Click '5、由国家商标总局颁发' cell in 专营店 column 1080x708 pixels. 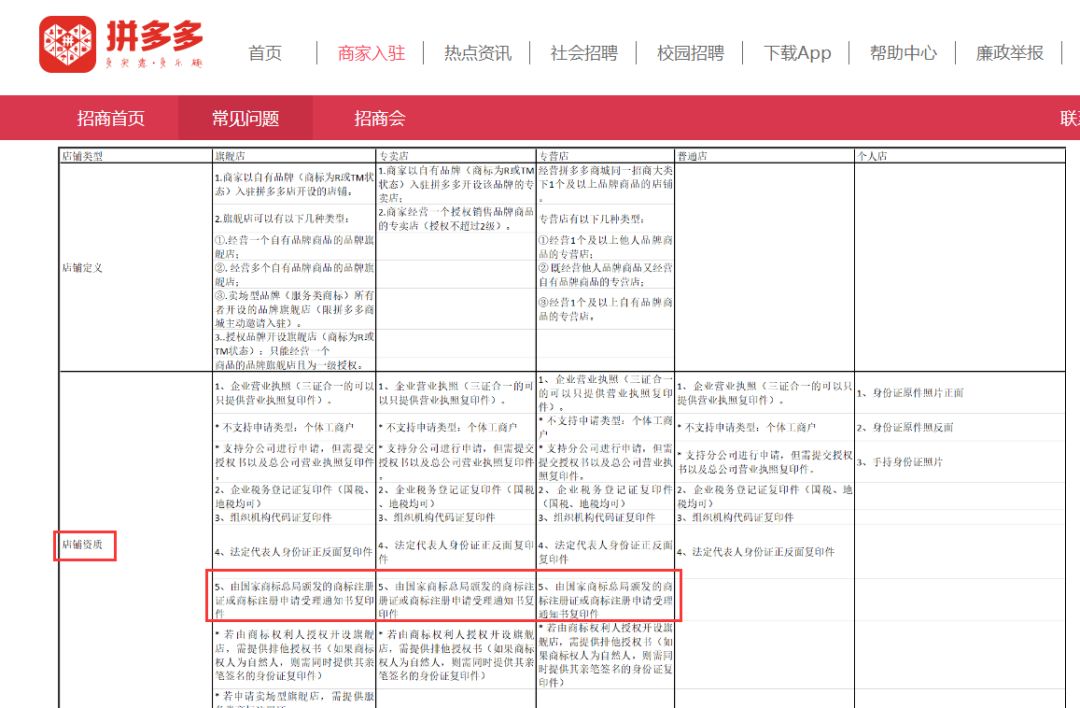606,599
